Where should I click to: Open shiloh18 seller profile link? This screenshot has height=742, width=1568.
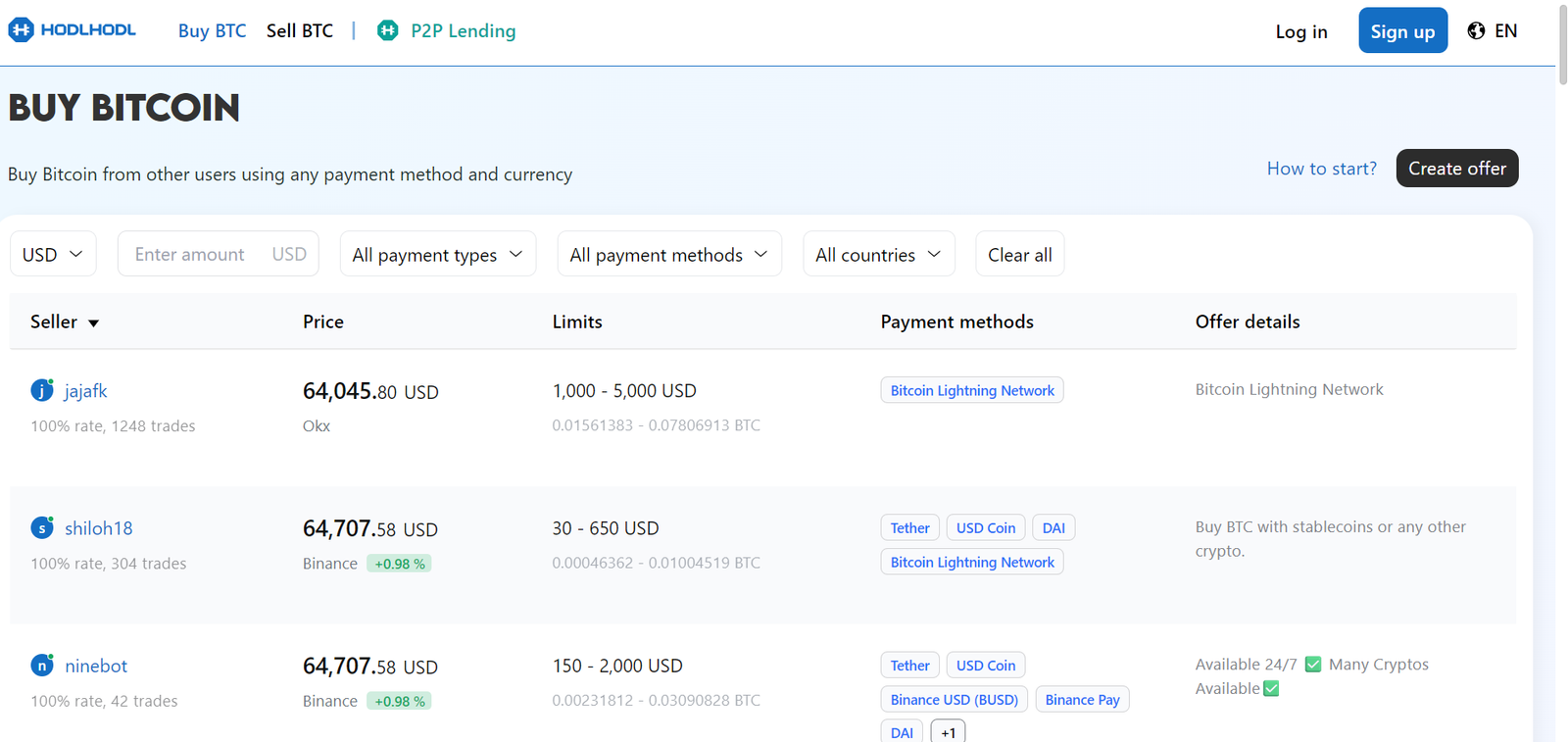[x=98, y=527]
